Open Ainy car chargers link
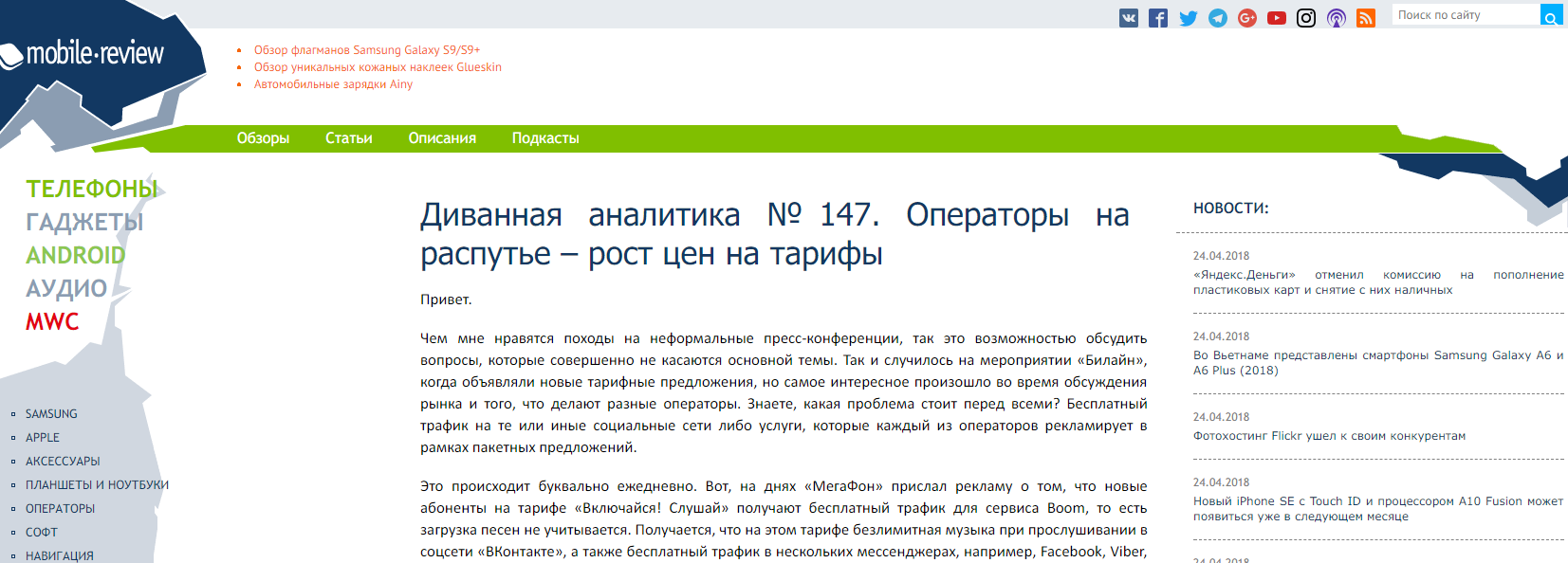 click(333, 84)
